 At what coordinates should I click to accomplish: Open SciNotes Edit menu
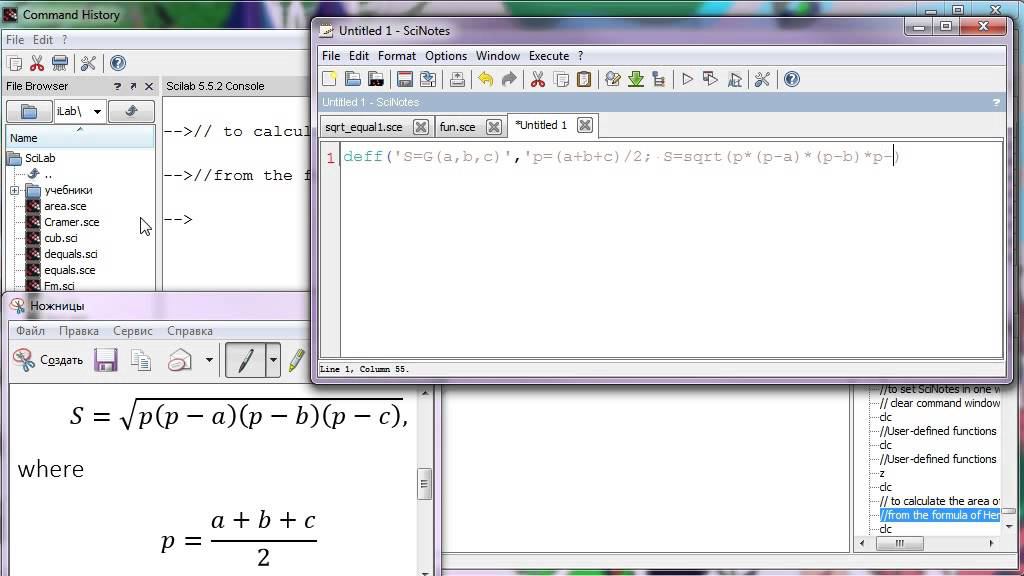[359, 56]
